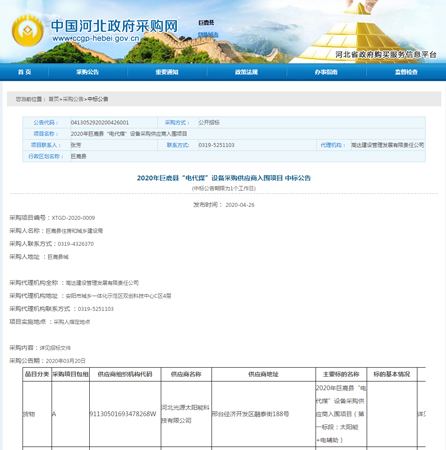Click the 供应商名称 table column header
Image resolution: width=446 pixels, height=450 pixels.
[x=186, y=374]
